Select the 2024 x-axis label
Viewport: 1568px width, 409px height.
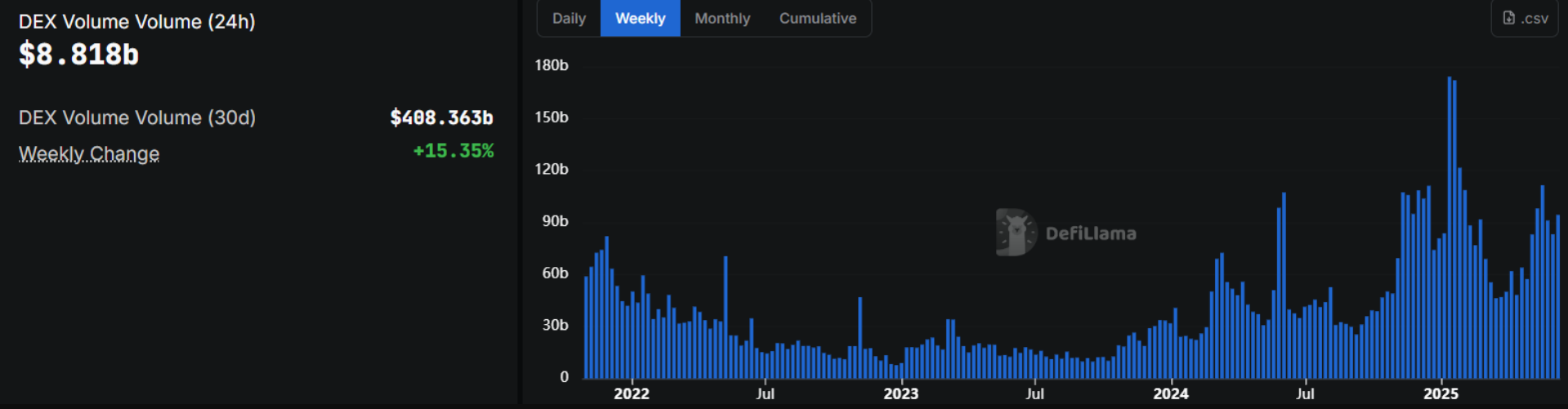click(x=1171, y=393)
